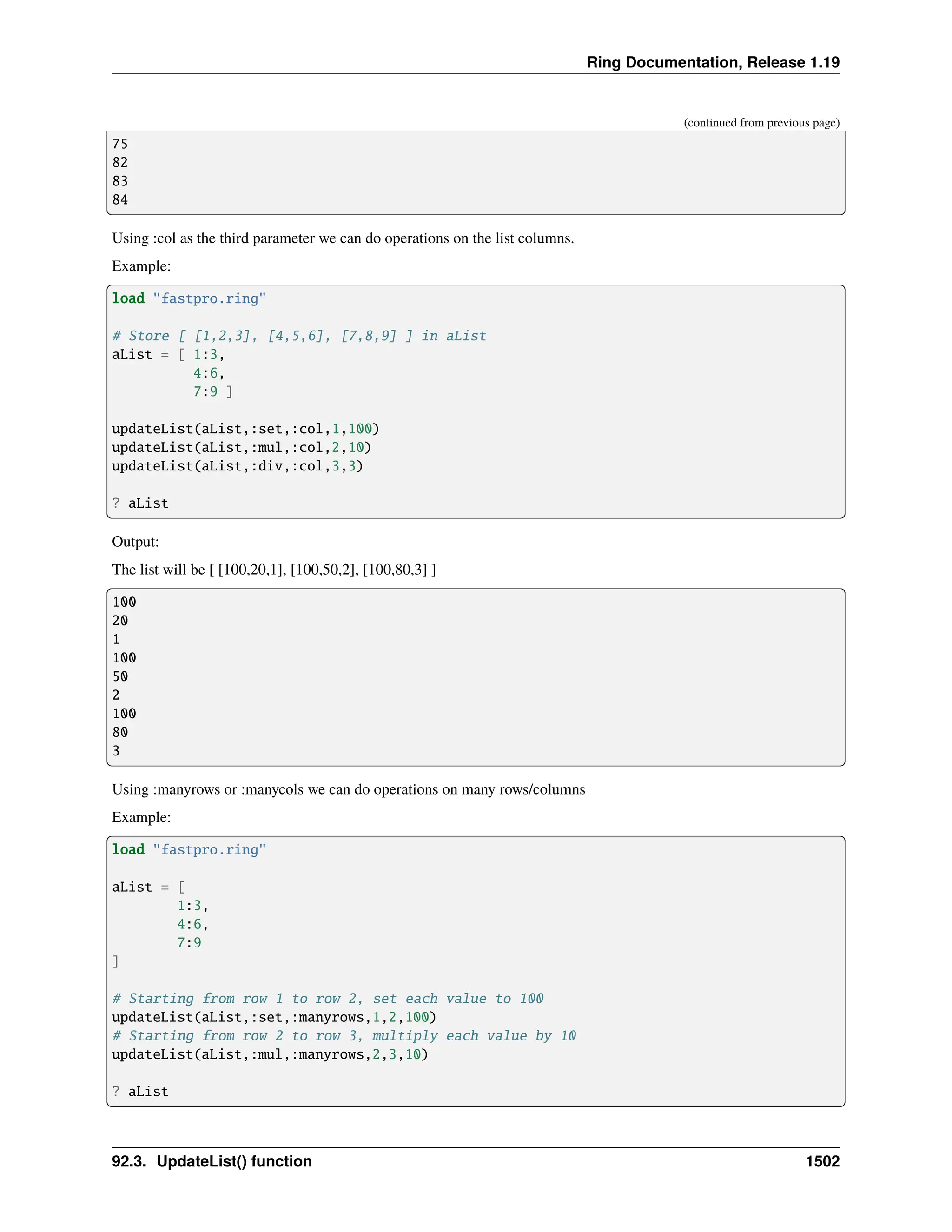Viewport: 952px width, 1232px height.
Task: Click the output value '82'
Action: [120, 162]
